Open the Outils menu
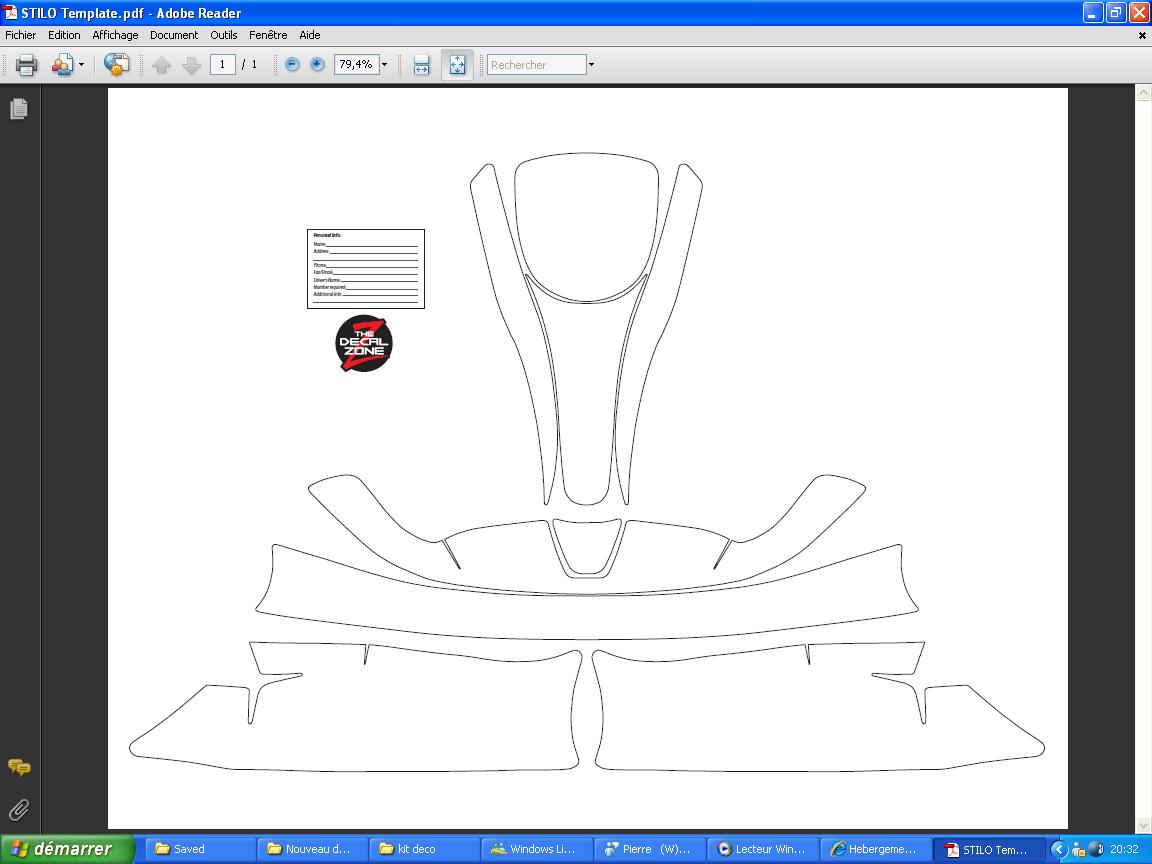Image resolution: width=1152 pixels, height=864 pixels. 223,35
